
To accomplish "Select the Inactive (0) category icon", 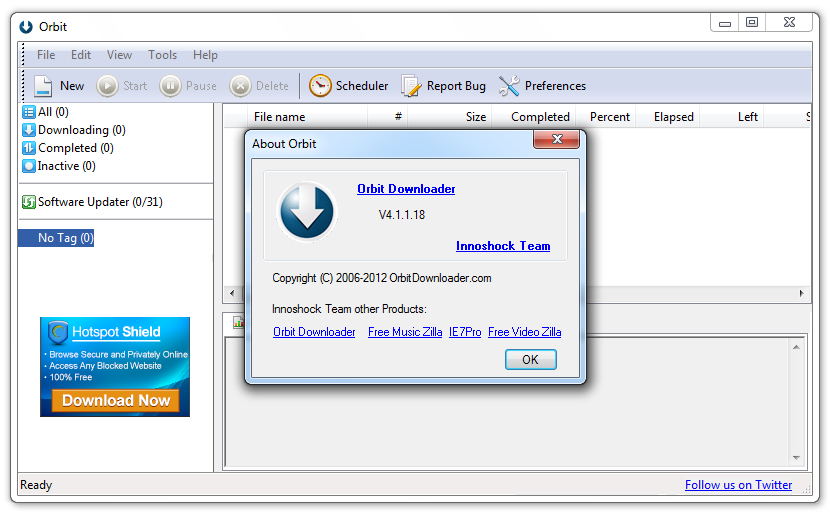I will click(29, 166).
